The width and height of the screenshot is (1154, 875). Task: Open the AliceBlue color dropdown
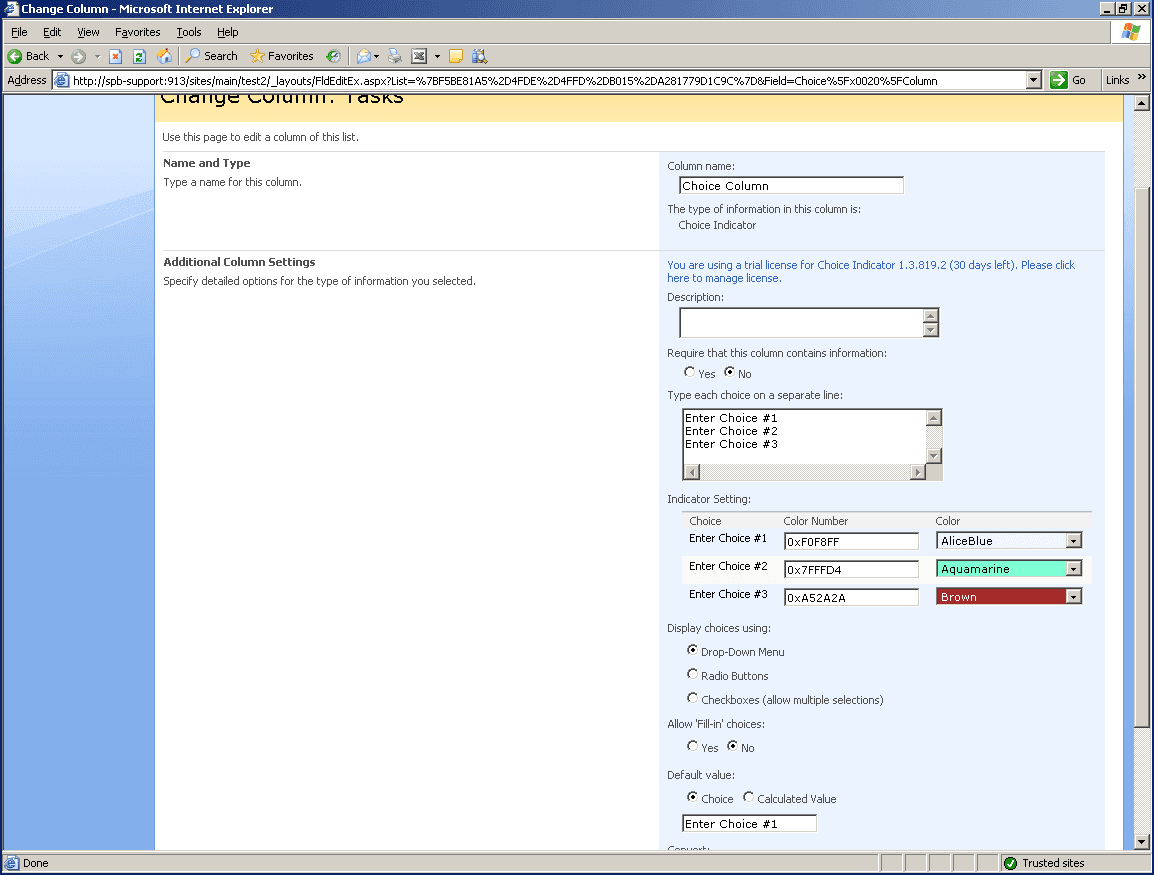point(1074,541)
